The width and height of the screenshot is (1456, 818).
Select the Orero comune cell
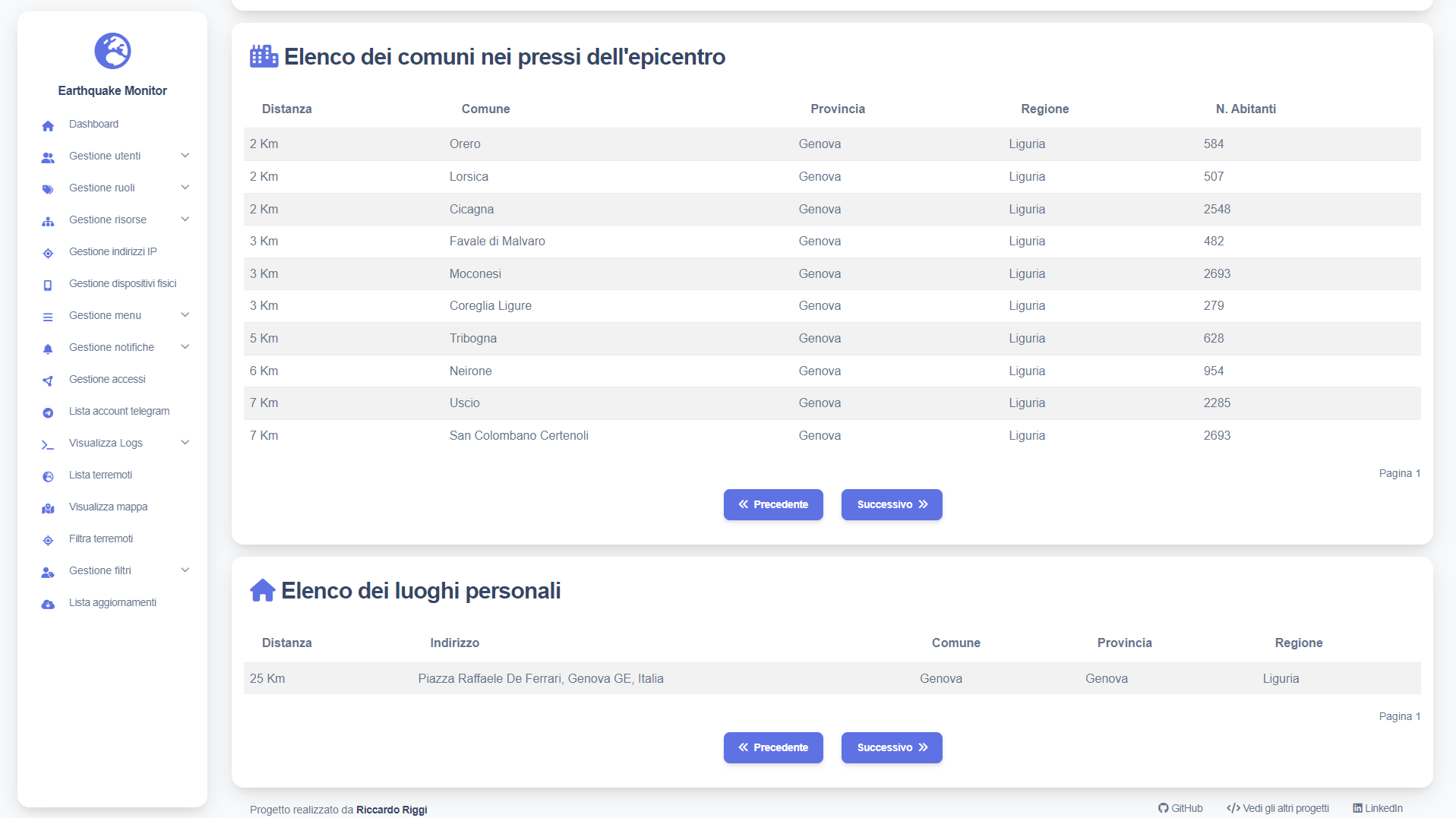(x=465, y=144)
